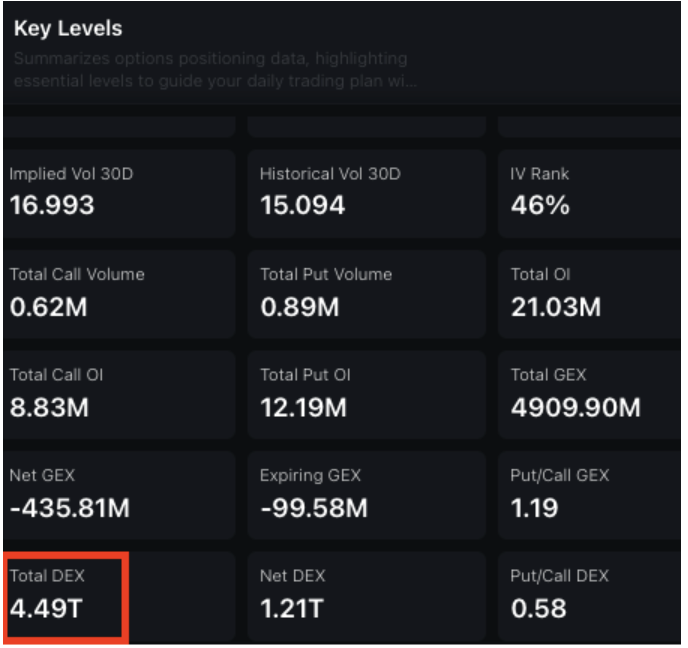The image size is (688, 648).
Task: Click the 4.49T total DEX value
Action: [x=46, y=609]
